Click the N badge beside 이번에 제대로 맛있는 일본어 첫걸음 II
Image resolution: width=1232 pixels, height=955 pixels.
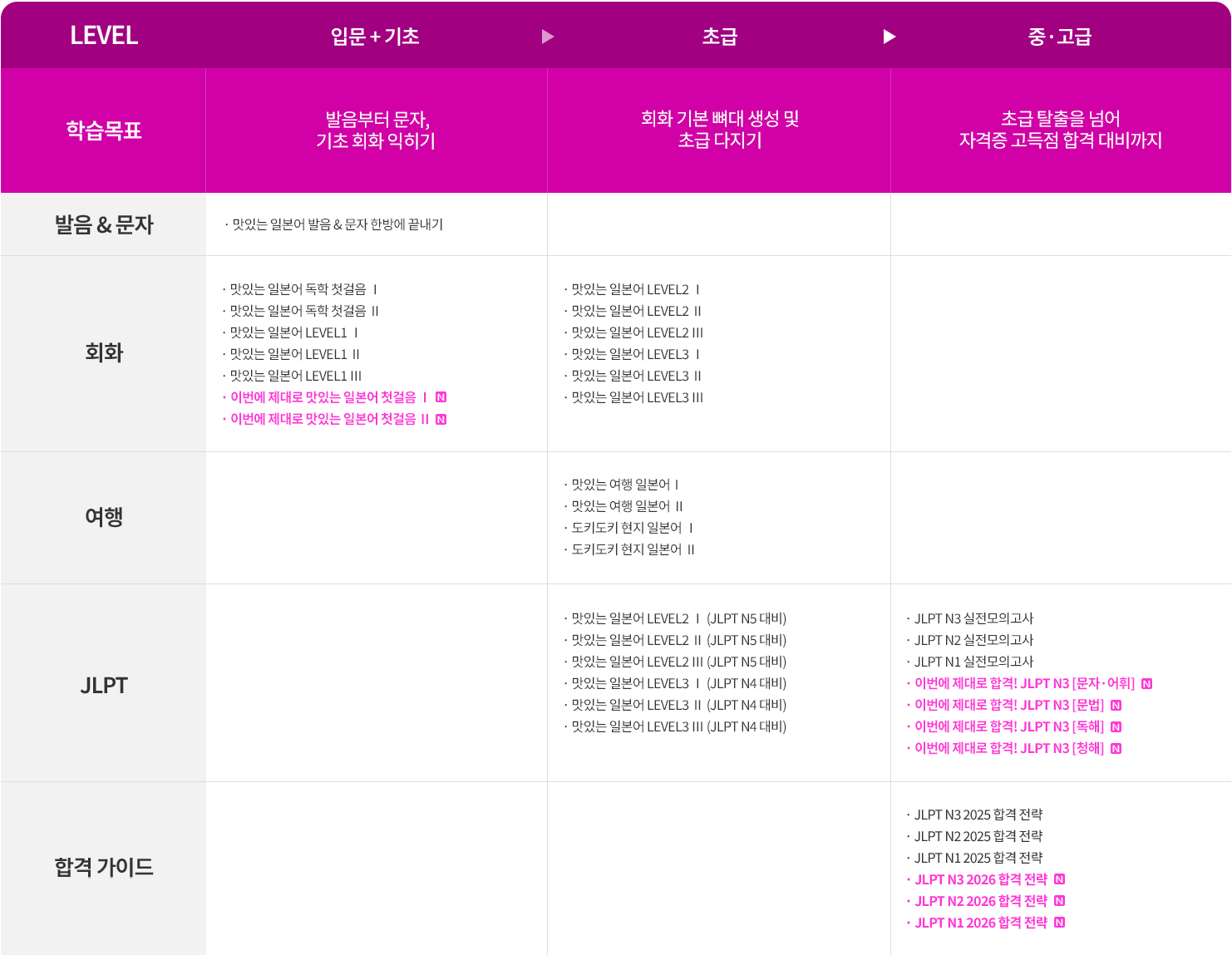pyautogui.click(x=441, y=419)
